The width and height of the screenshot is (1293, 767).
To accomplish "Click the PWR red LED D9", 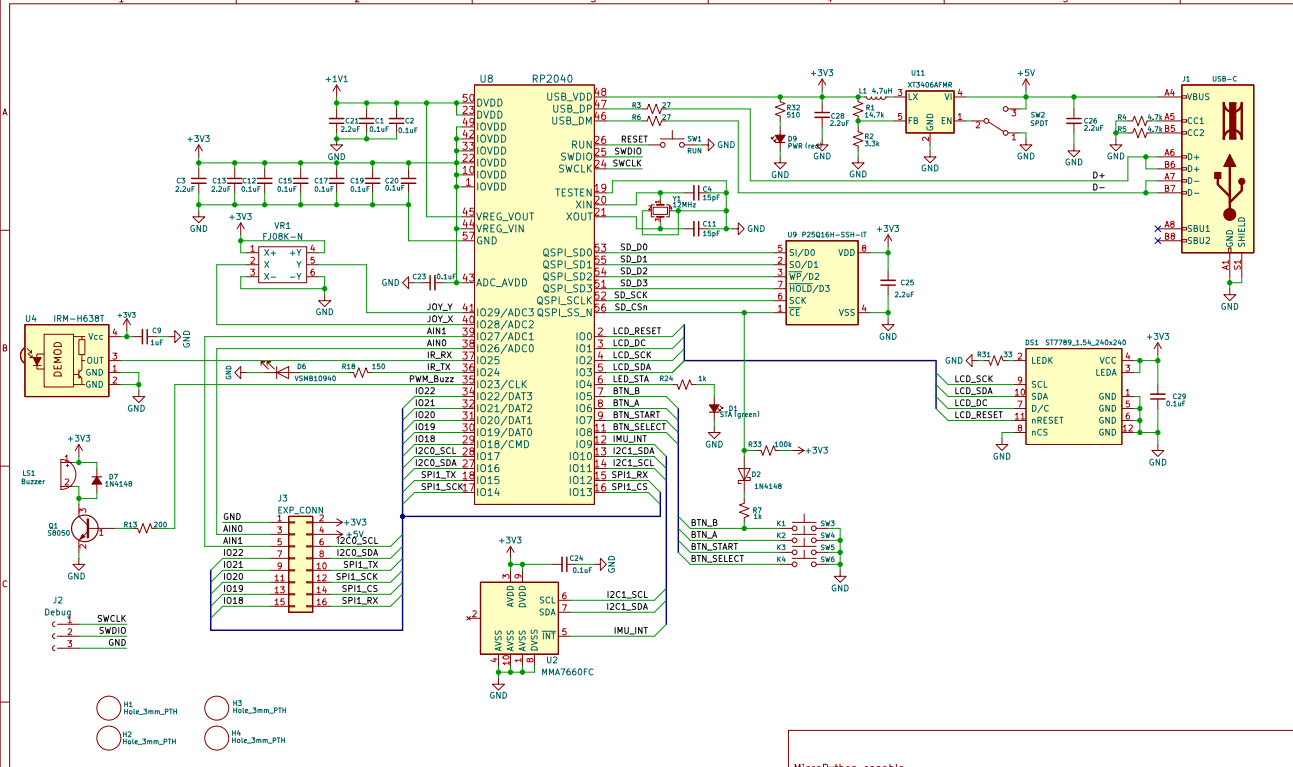I will click(780, 140).
